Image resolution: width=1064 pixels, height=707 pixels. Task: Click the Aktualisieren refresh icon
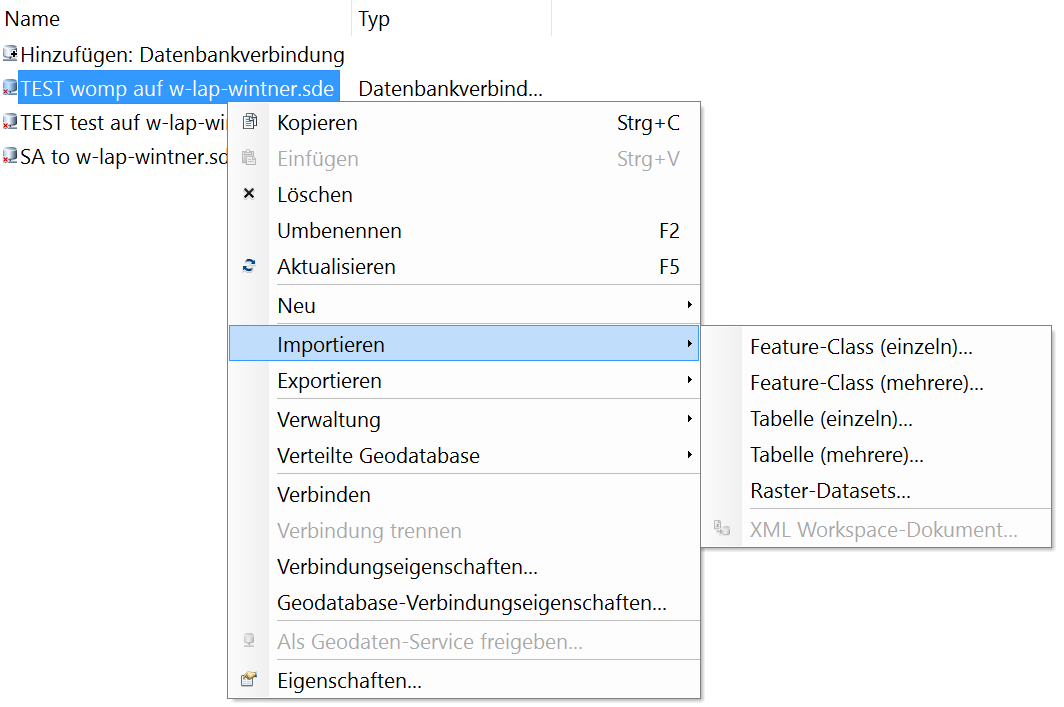[x=249, y=266]
